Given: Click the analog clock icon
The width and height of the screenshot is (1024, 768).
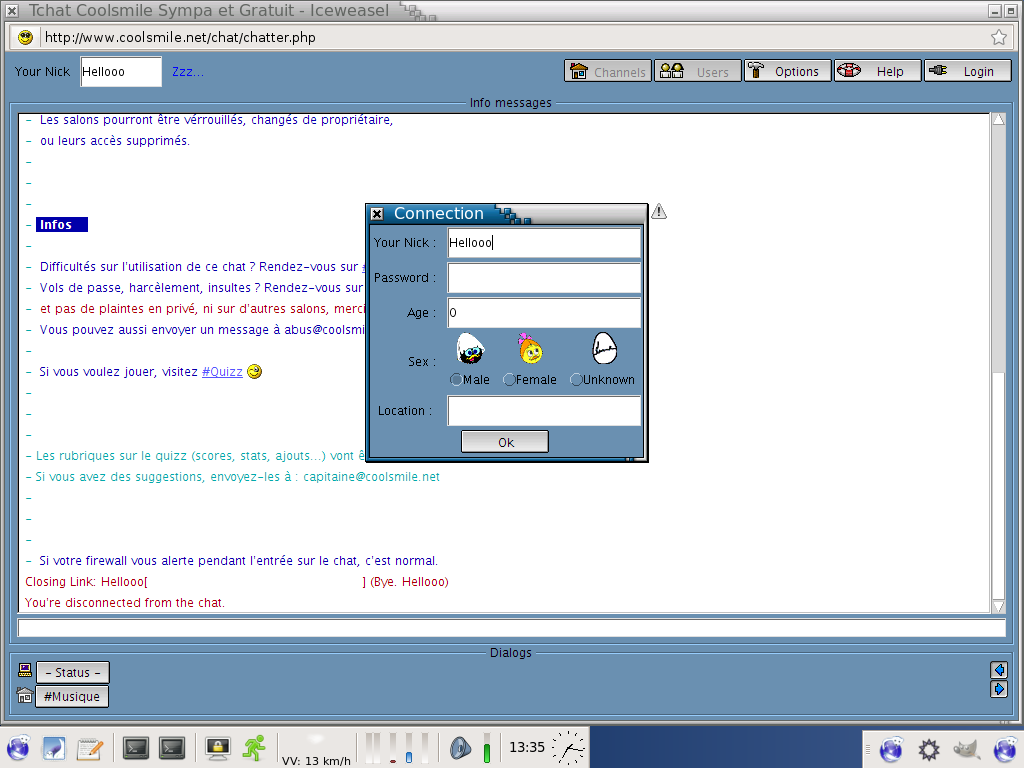Looking at the screenshot, I should [568, 748].
